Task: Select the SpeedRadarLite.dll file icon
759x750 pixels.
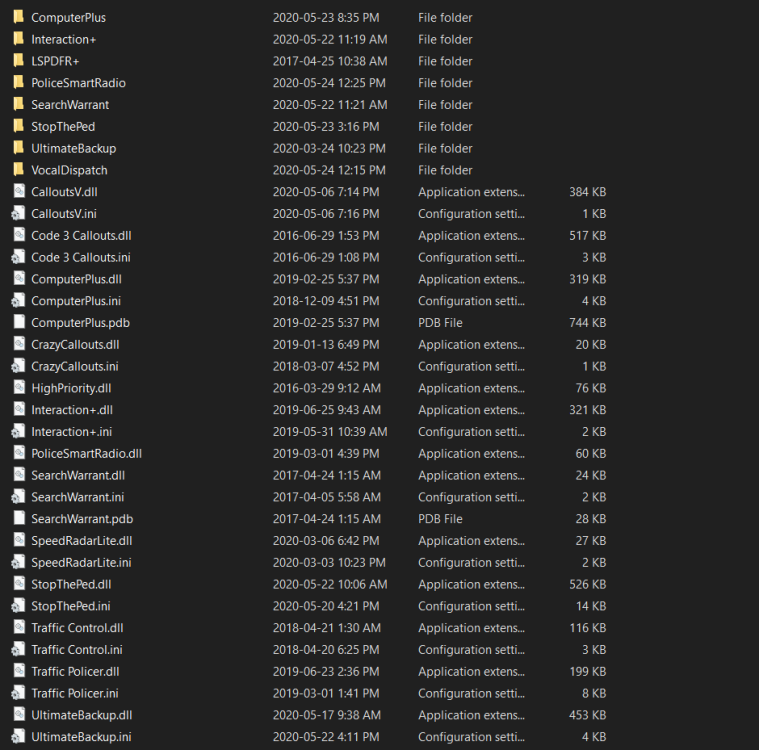Action: pos(19,540)
